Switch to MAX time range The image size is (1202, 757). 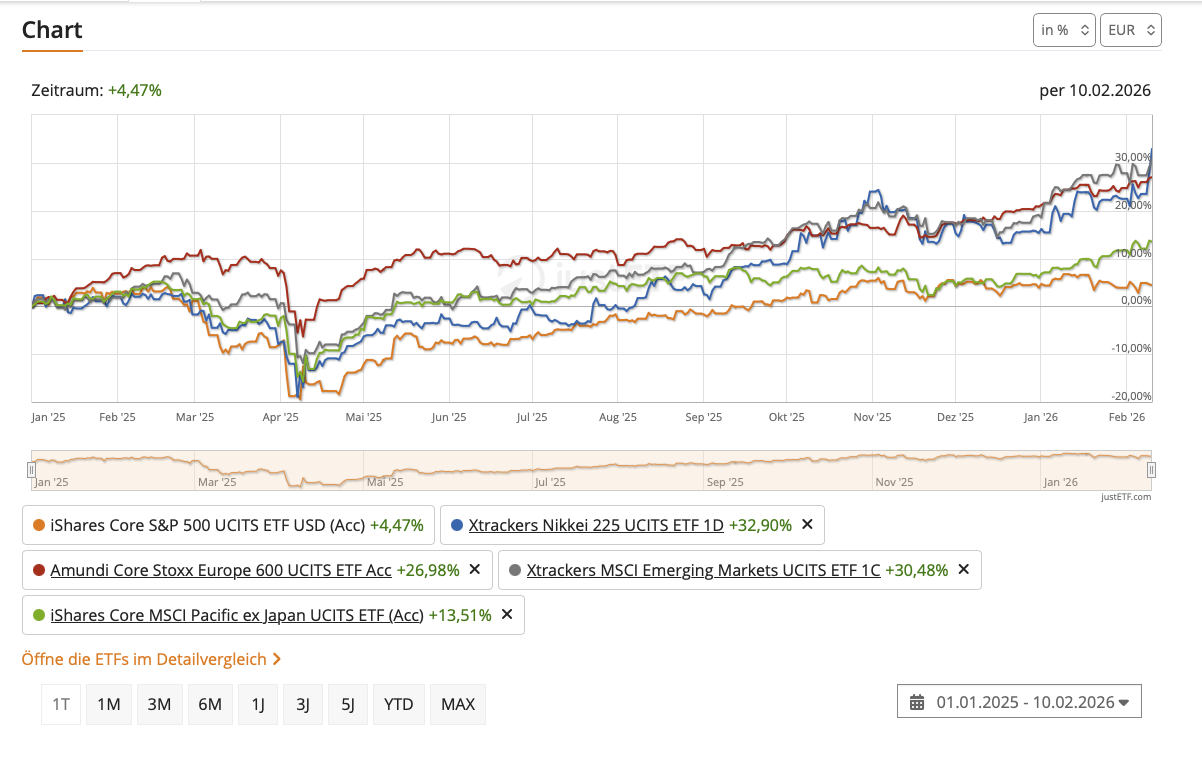[458, 704]
